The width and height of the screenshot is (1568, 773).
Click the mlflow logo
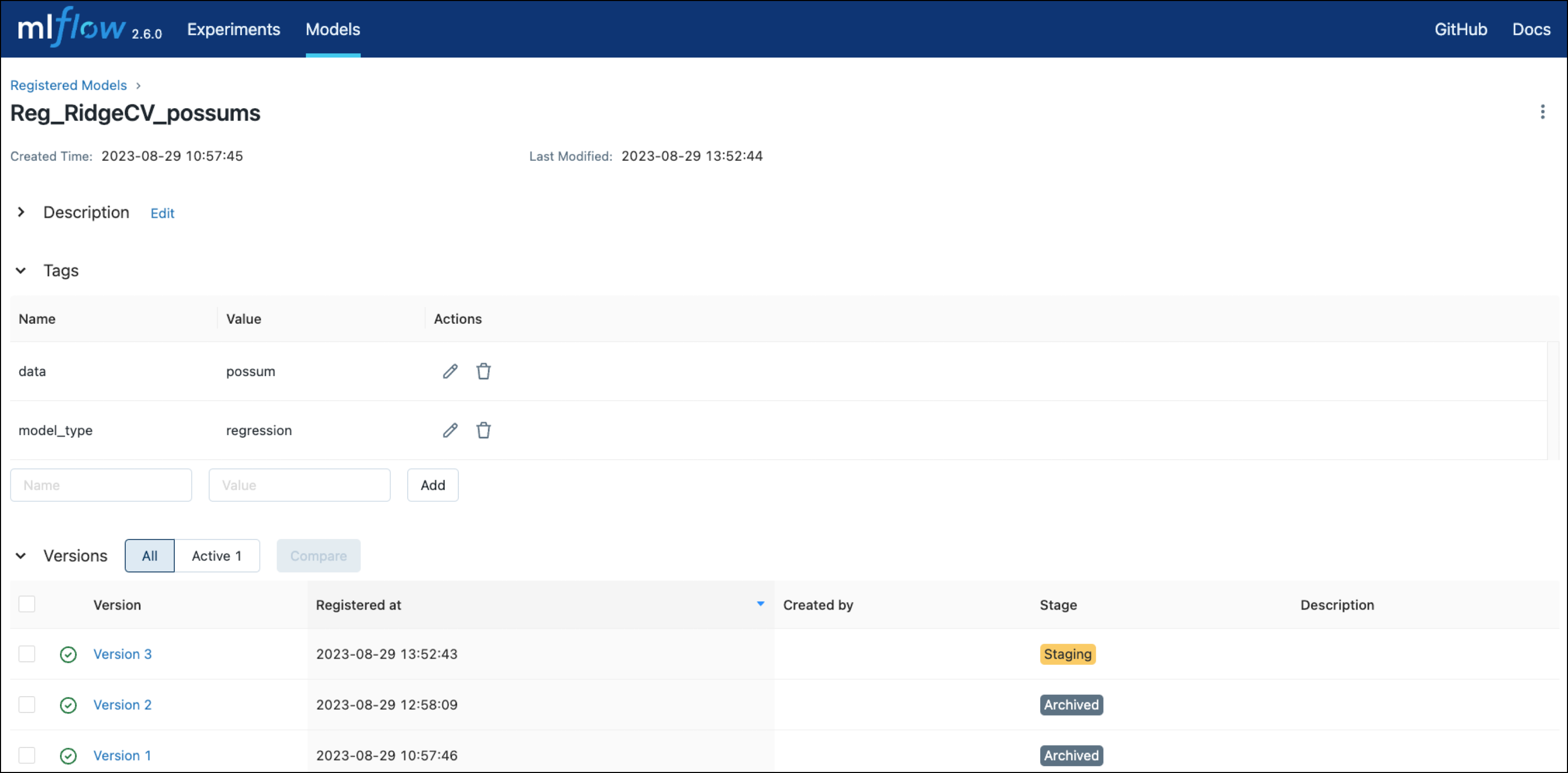[69, 28]
